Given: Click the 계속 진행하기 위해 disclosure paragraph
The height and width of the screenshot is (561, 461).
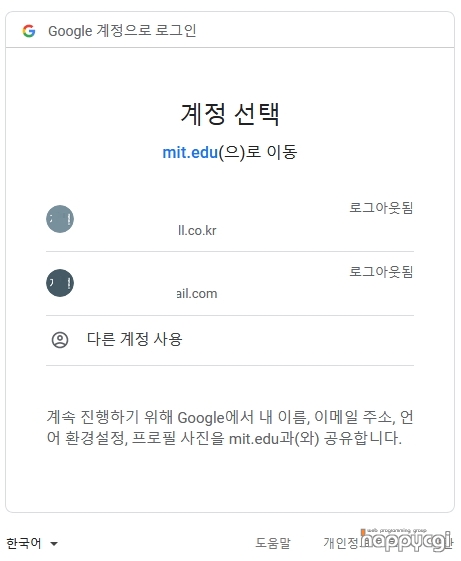Looking at the screenshot, I should (x=230, y=428).
